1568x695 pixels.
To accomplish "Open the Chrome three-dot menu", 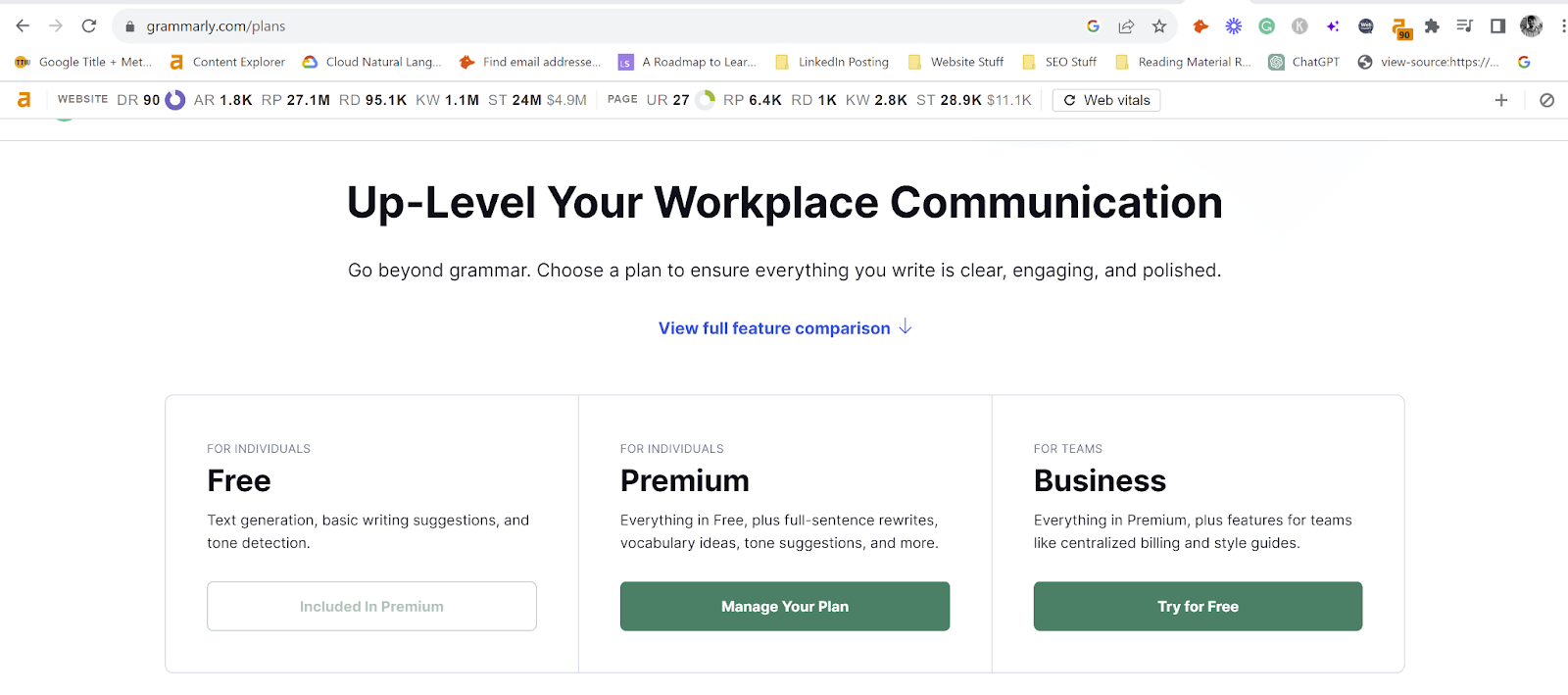I will click(1562, 26).
